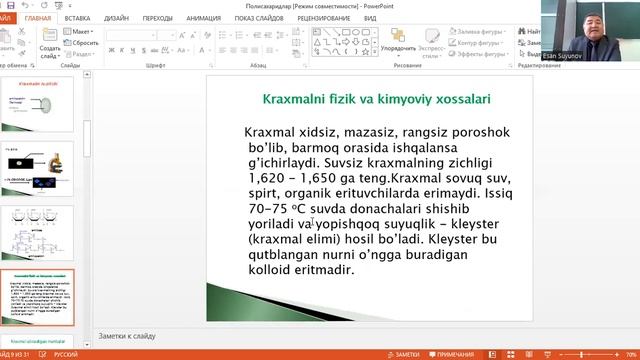Choose the right arrow shape

coord(346,42)
